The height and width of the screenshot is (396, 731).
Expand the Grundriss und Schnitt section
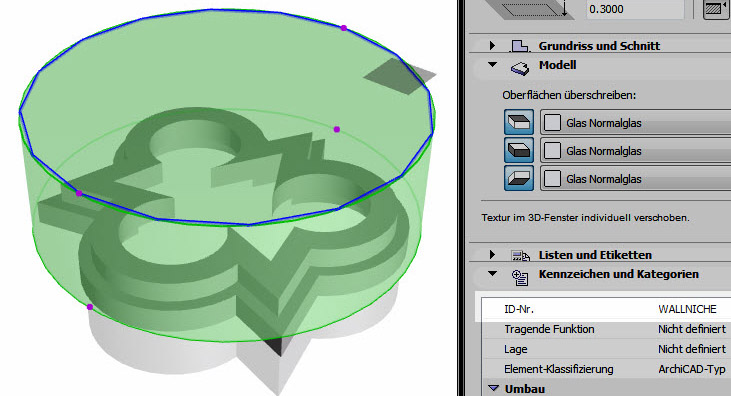pyautogui.click(x=492, y=46)
